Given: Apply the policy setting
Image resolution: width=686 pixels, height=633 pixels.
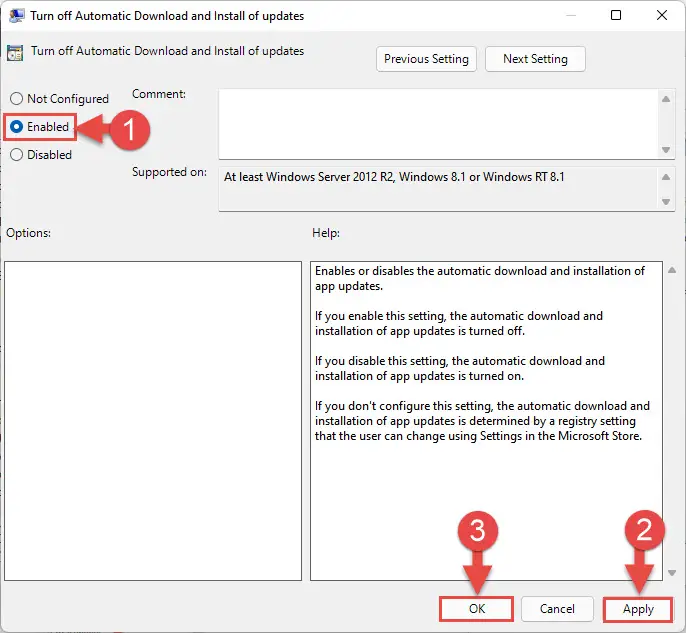Looking at the screenshot, I should 638,609.
